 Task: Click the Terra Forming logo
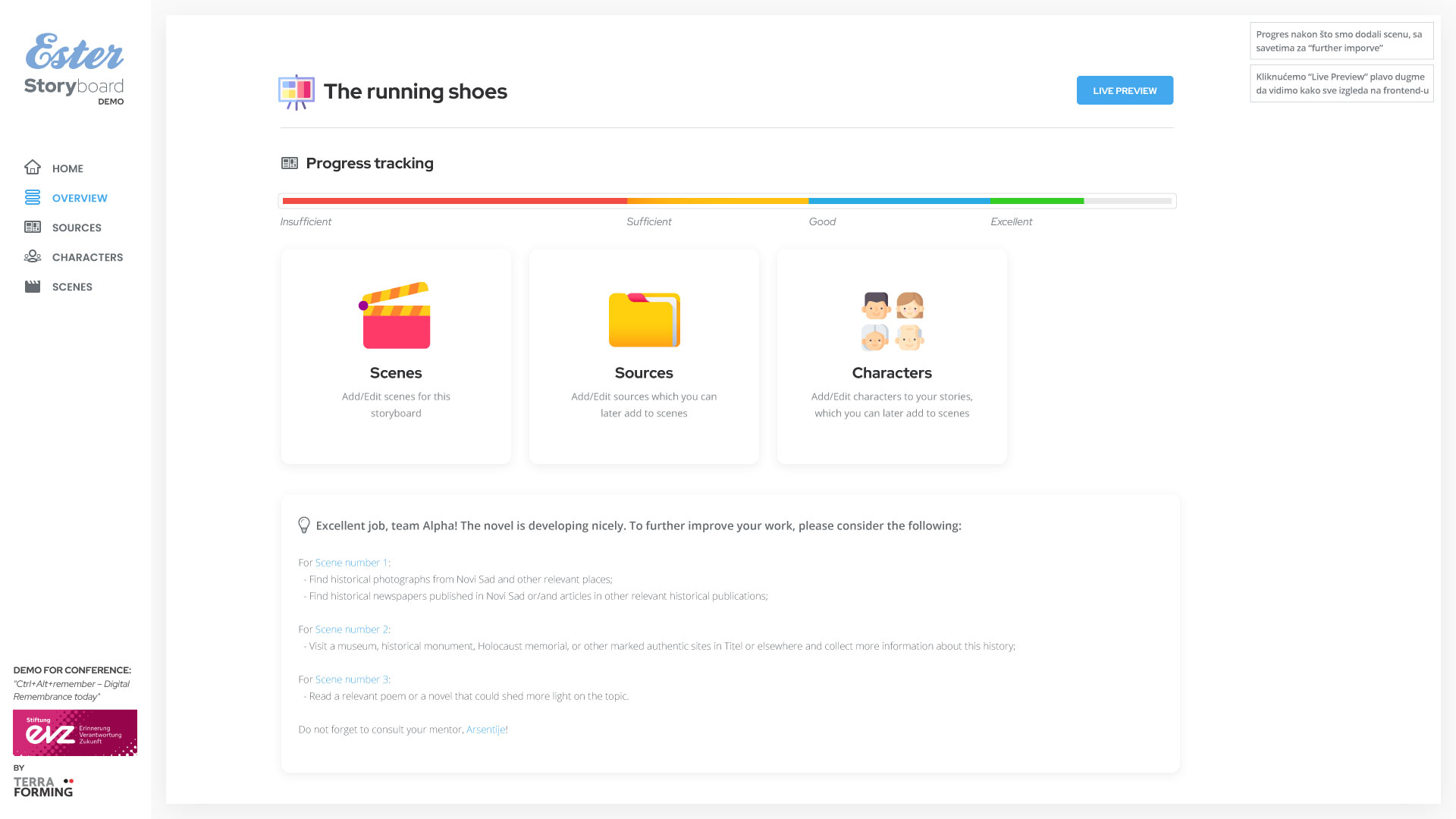pyautogui.click(x=43, y=786)
